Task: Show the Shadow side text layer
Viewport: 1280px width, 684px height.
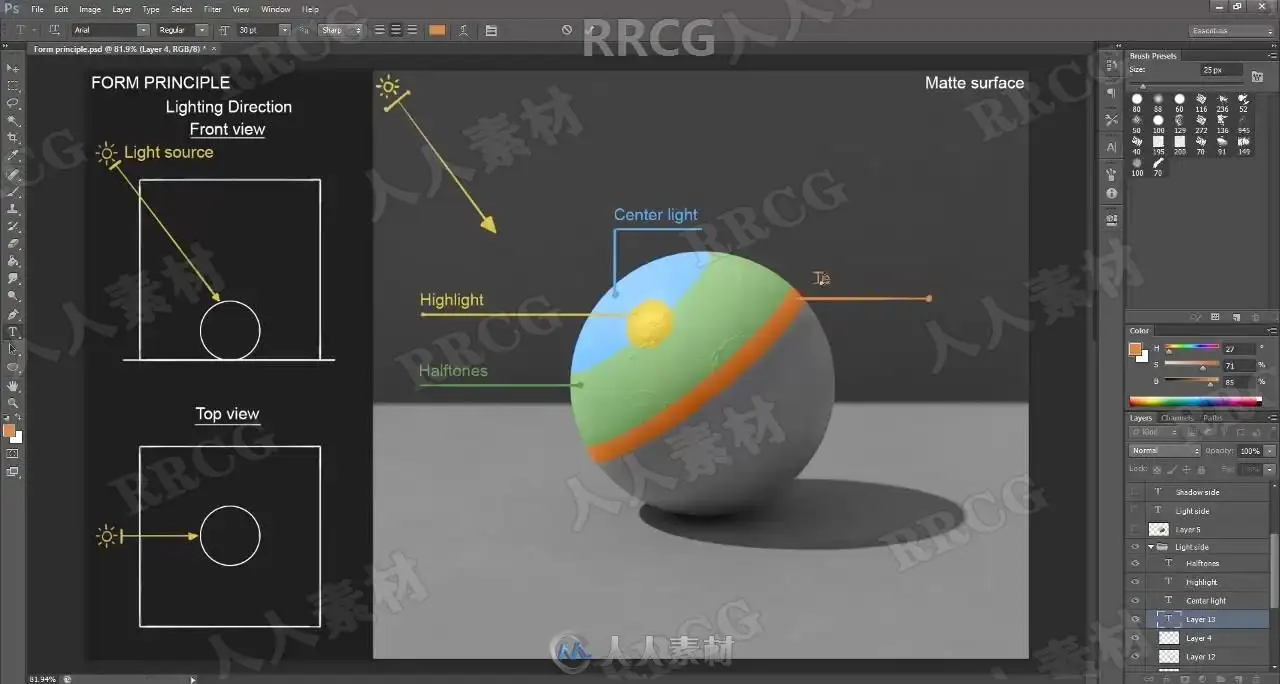Action: click(x=1135, y=492)
